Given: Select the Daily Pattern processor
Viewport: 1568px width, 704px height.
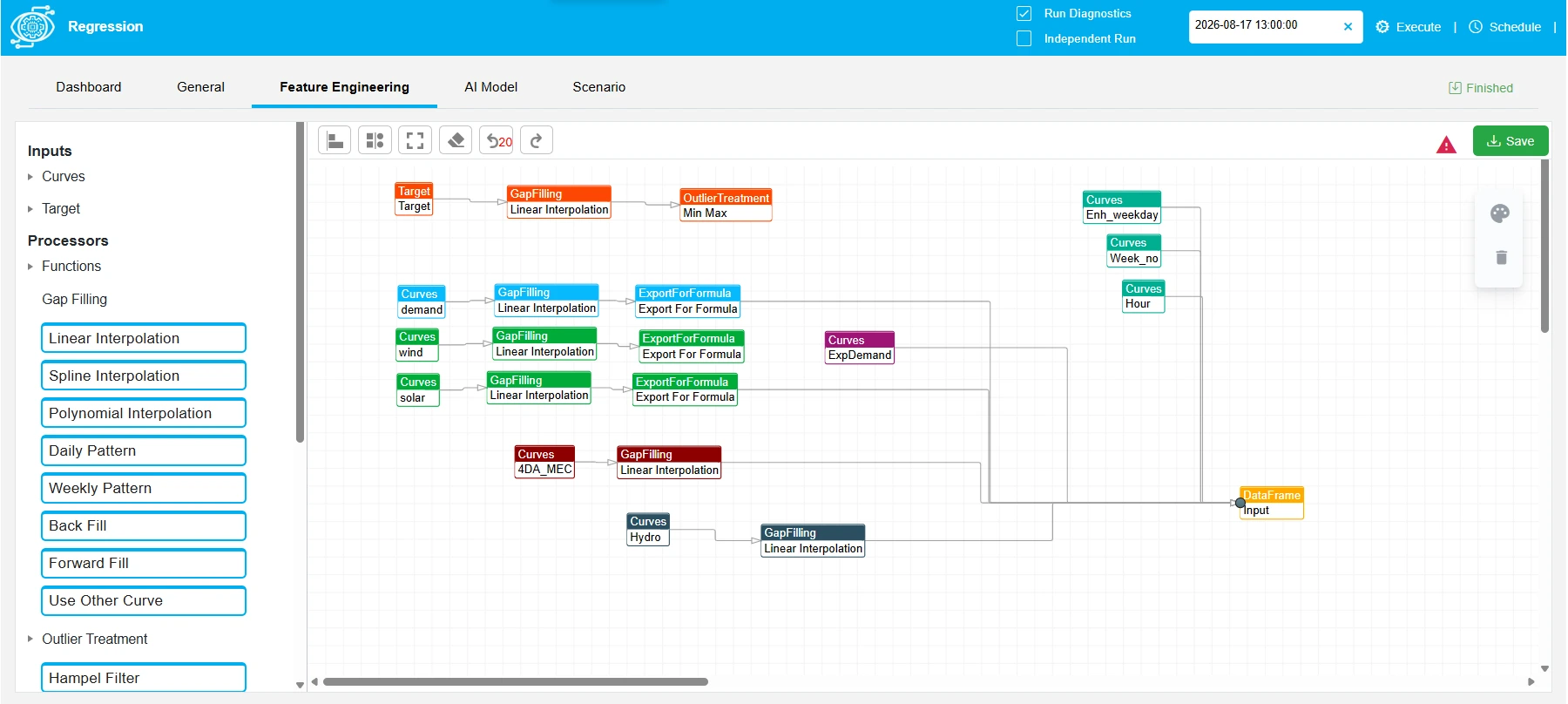Looking at the screenshot, I should [x=144, y=450].
